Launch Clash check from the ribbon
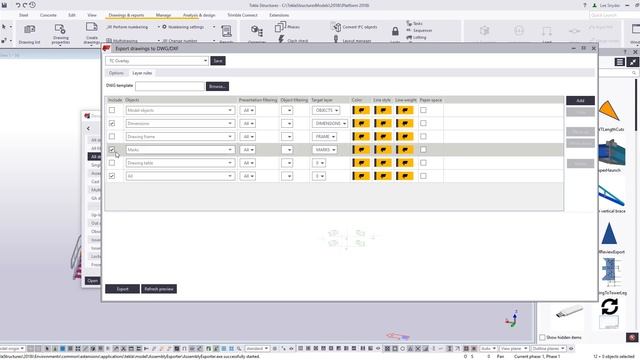The height and width of the screenshot is (360, 640). click(x=292, y=40)
